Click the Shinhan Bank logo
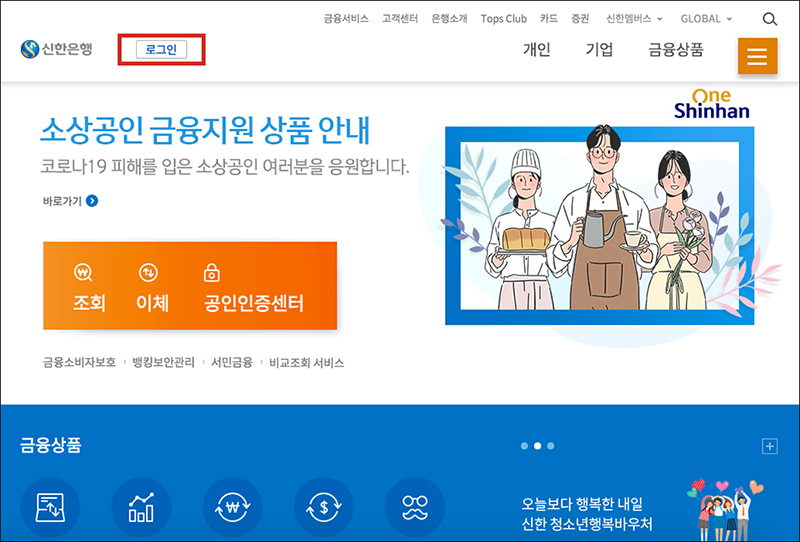Image resolution: width=800 pixels, height=542 pixels. [x=56, y=49]
